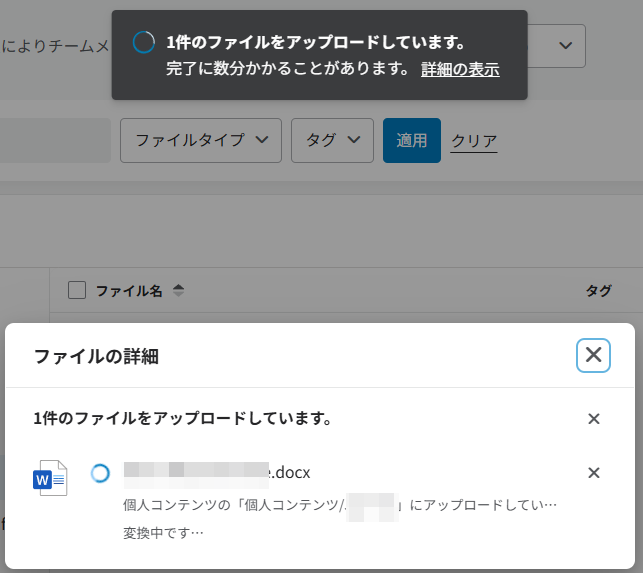
Task: Click the クリア link
Action: [474, 141]
